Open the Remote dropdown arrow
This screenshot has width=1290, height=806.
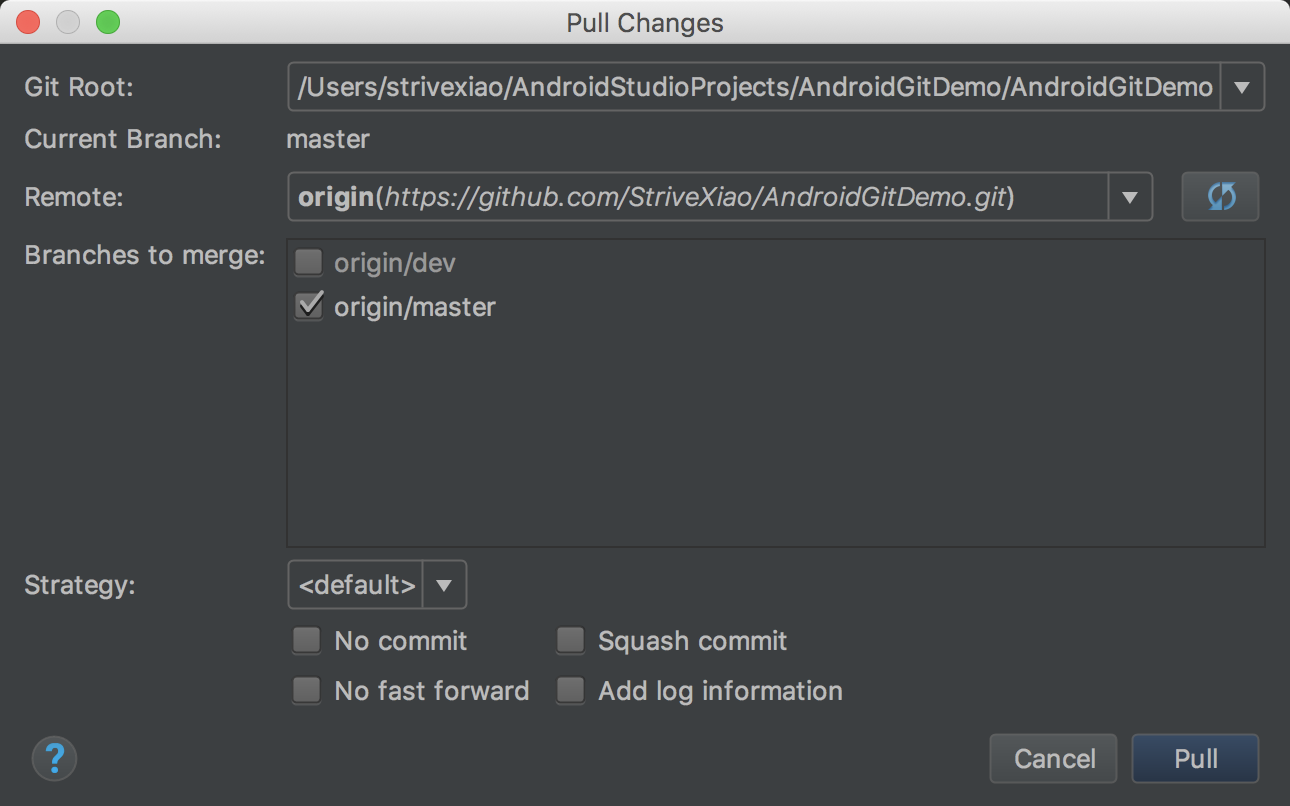pos(1130,197)
